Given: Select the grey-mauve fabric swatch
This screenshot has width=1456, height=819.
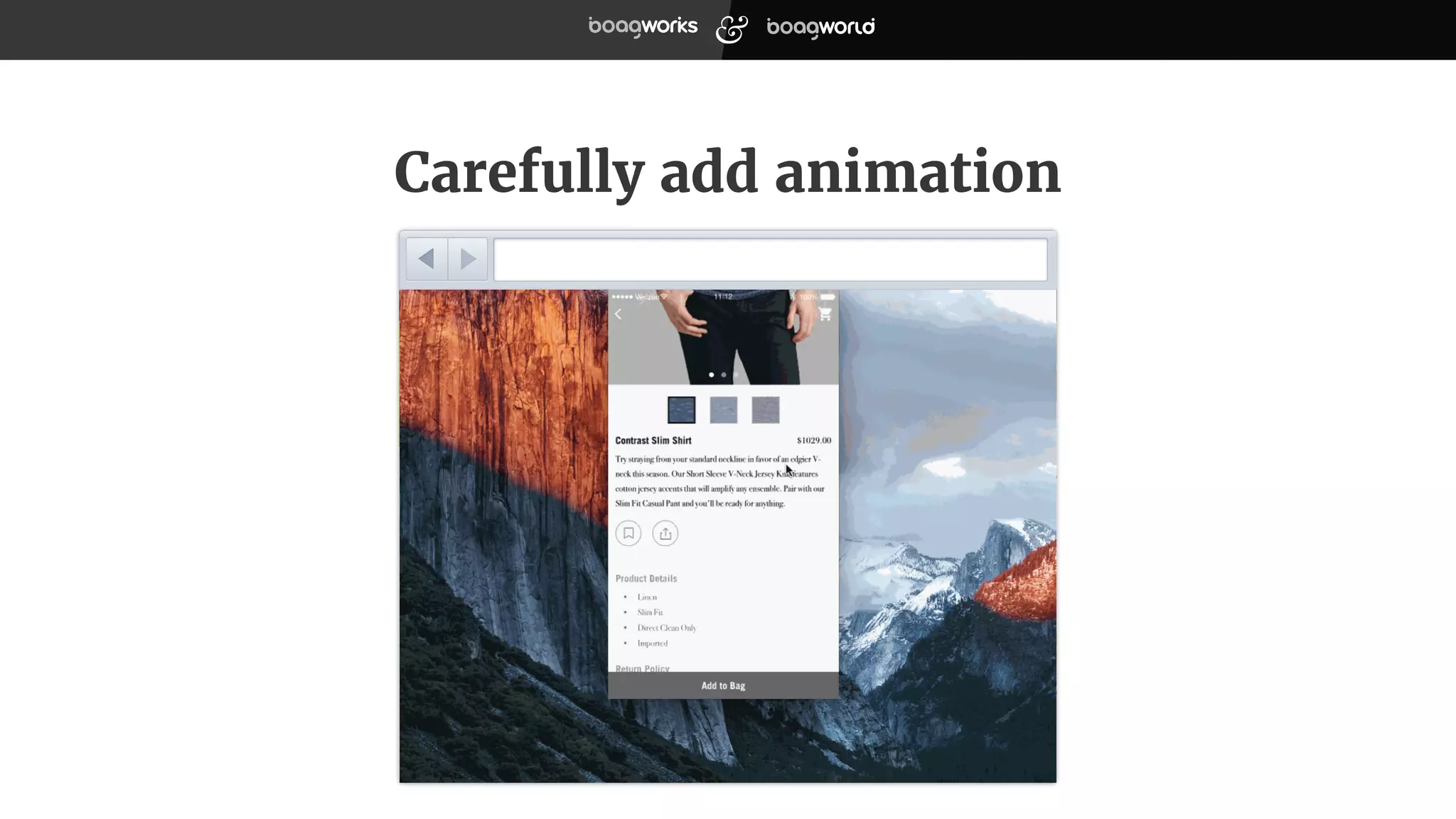Looking at the screenshot, I should (x=766, y=410).
